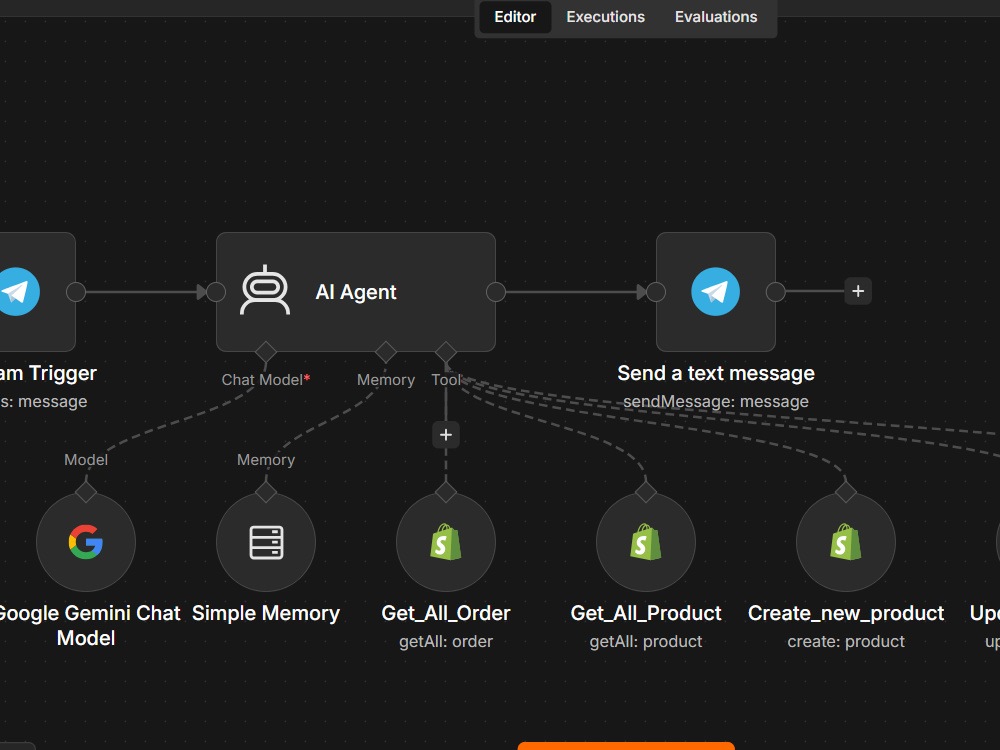Click AI Agent Chat Model diamond connector

[x=265, y=351]
